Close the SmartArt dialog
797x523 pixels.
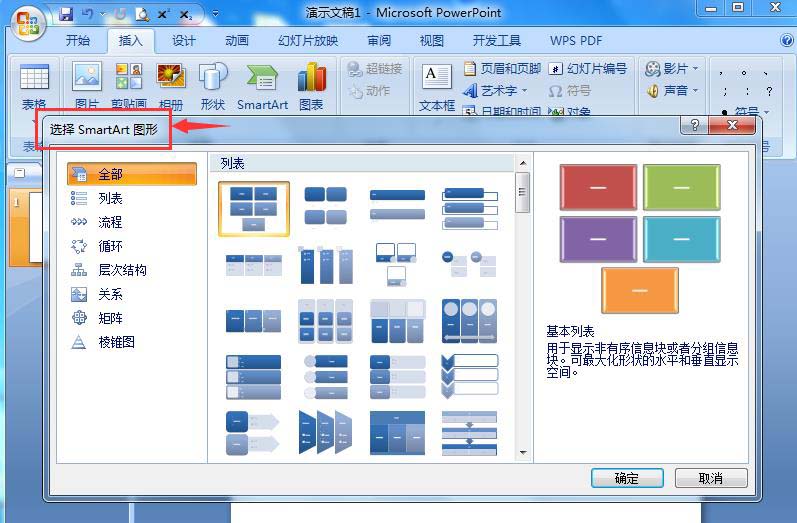(x=732, y=125)
